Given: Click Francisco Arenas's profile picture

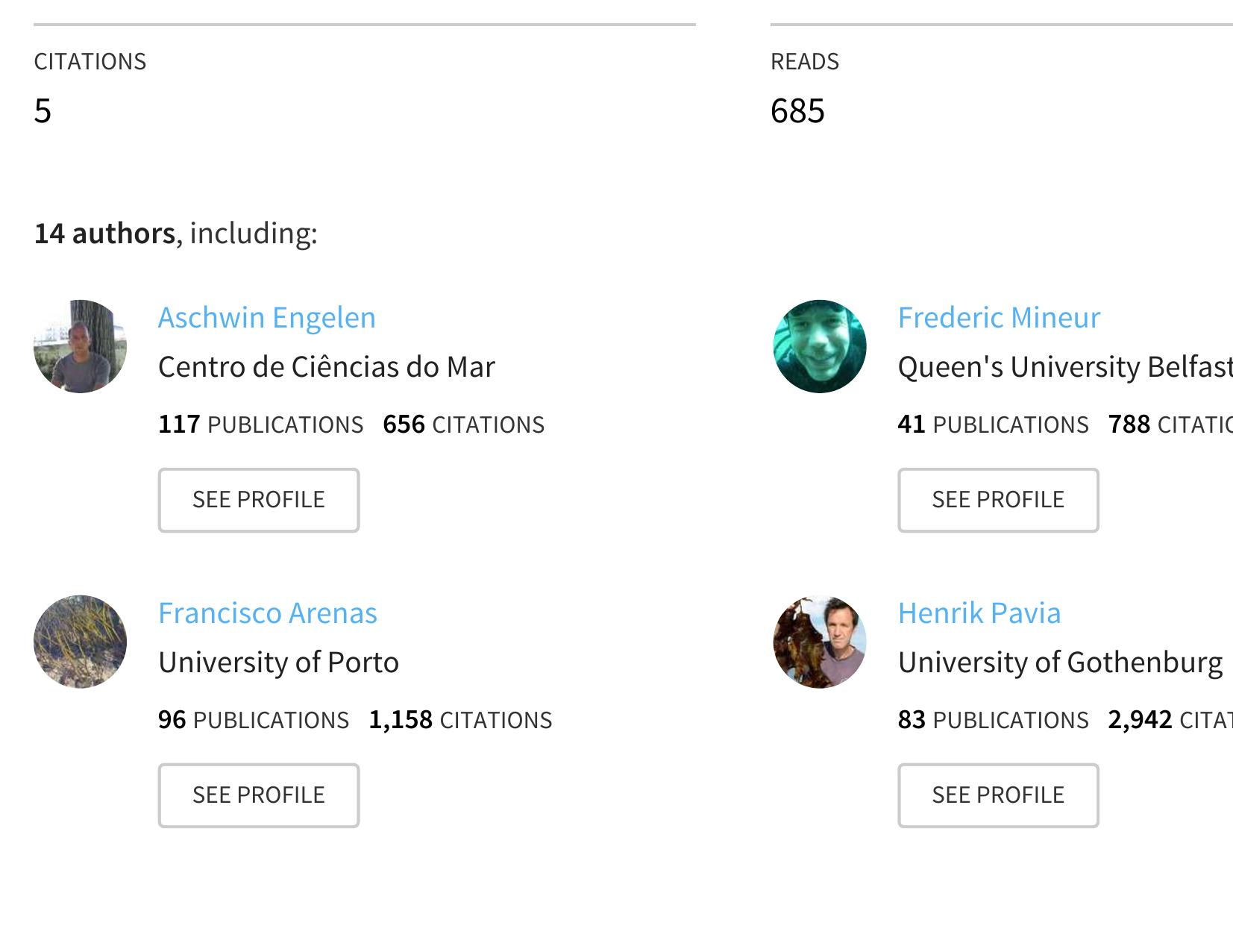Looking at the screenshot, I should (80, 642).
